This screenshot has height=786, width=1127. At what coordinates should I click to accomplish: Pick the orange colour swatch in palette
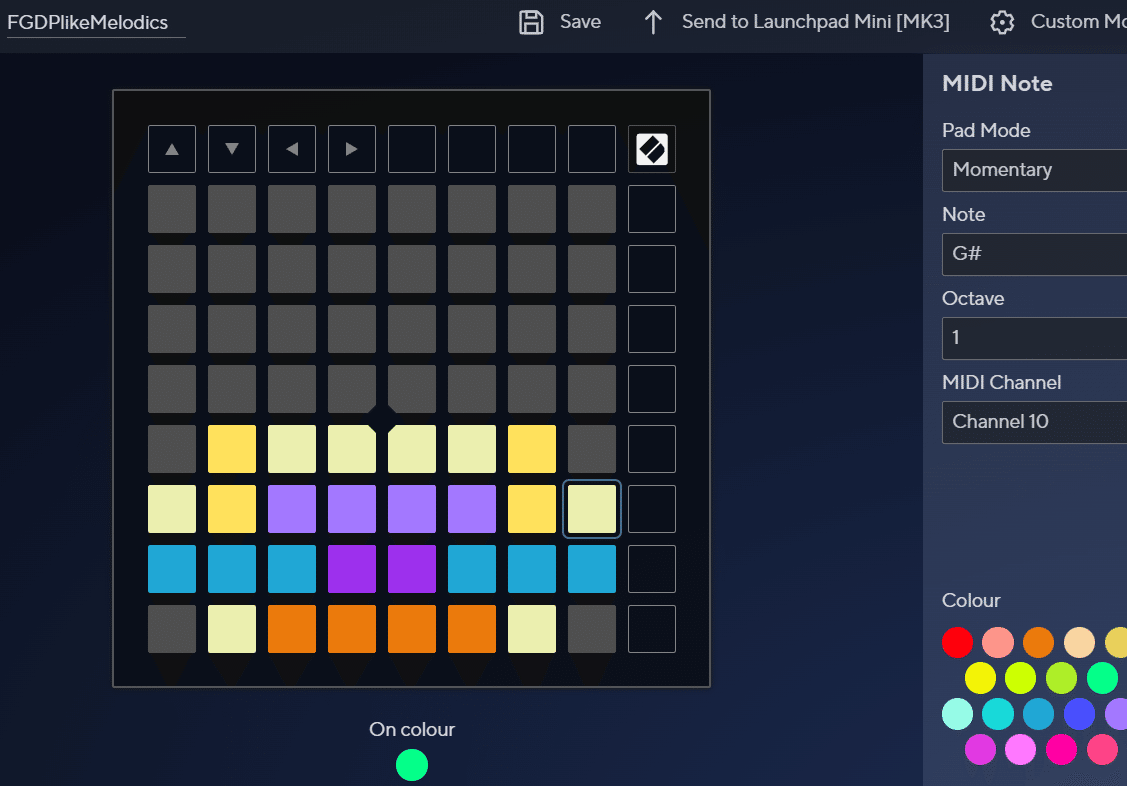(1039, 642)
